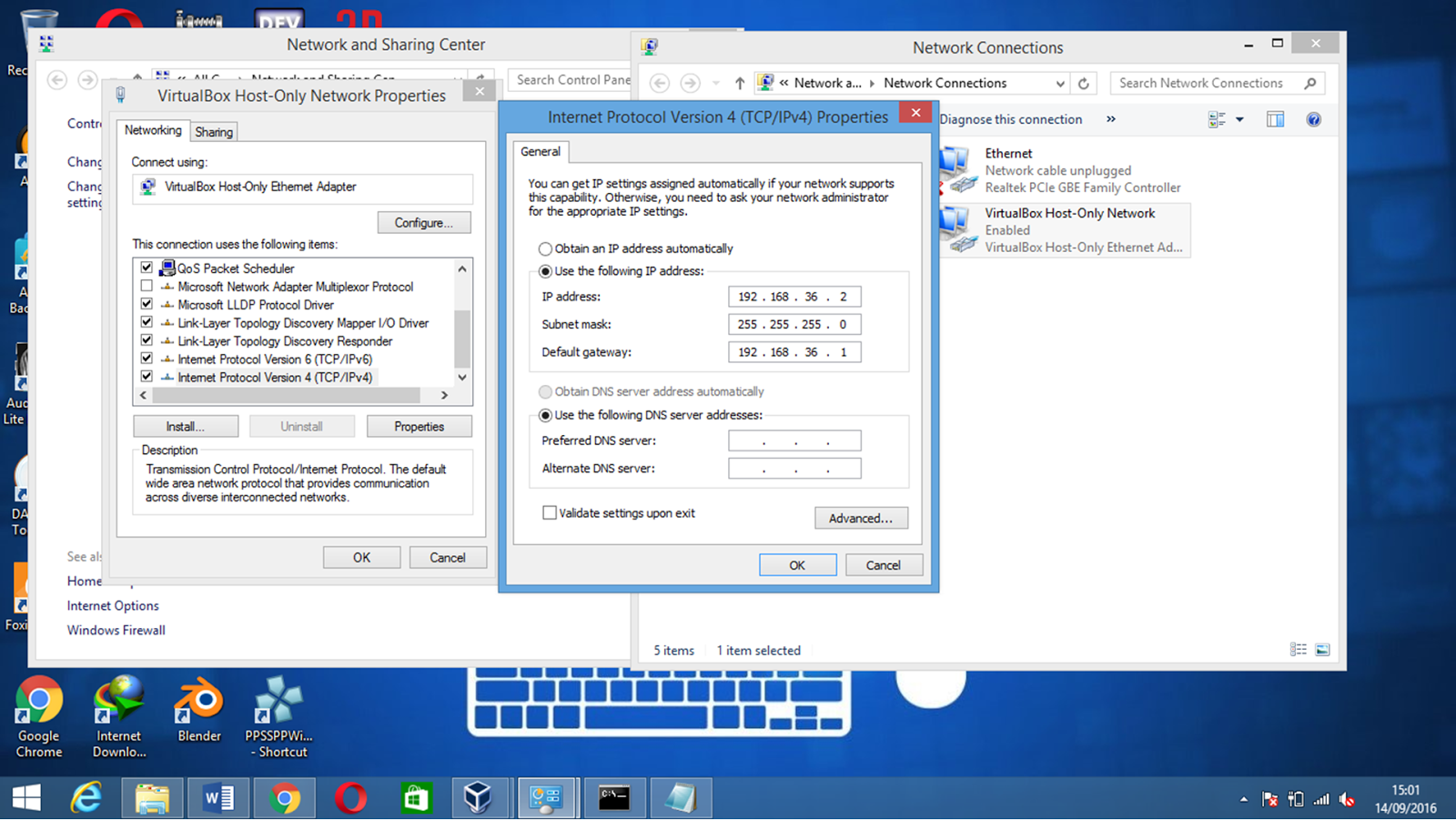The width and height of the screenshot is (1456, 820).
Task: Select VirtualBox Host-Only Network adapter icon
Action: [x=956, y=229]
